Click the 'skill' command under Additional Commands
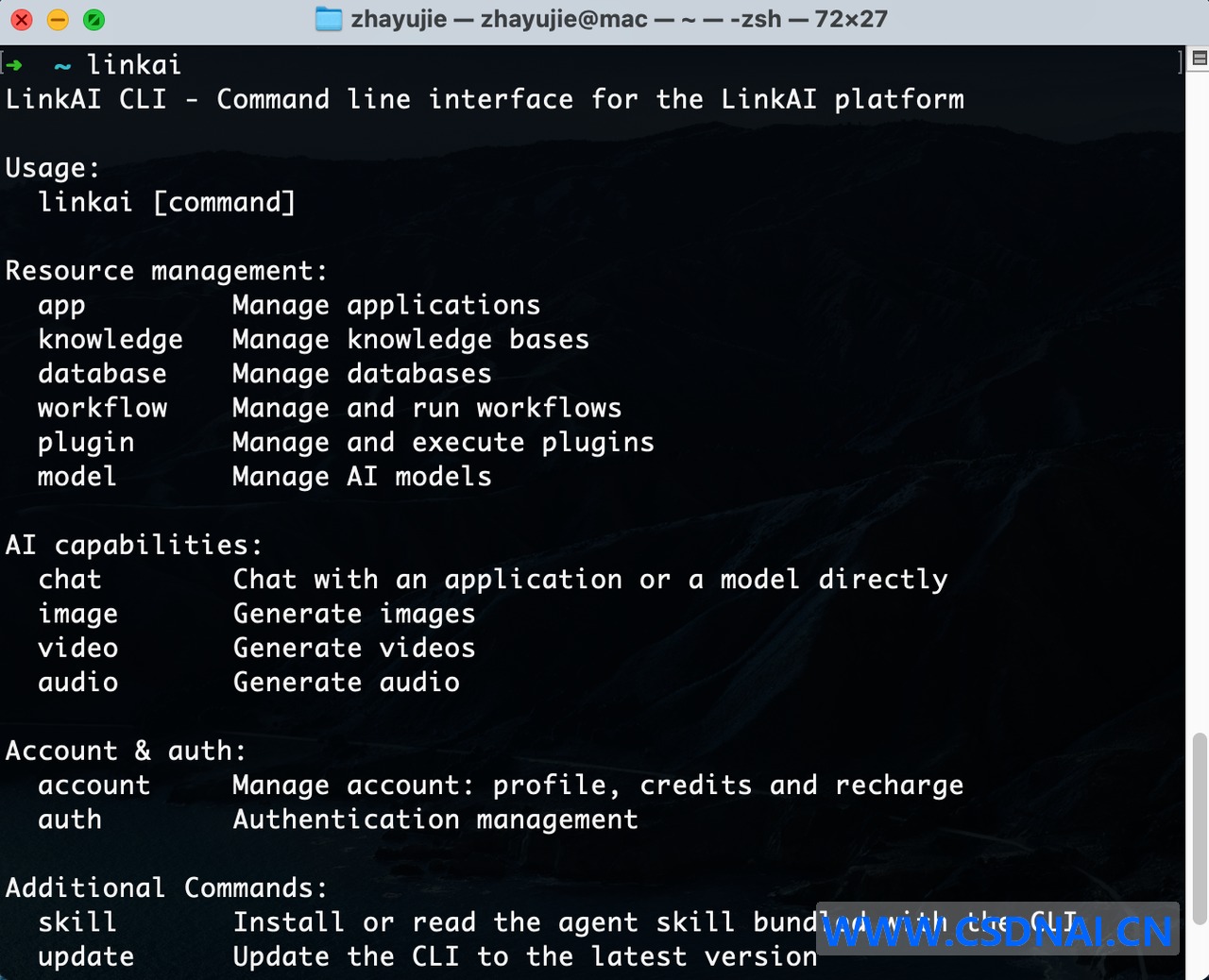This screenshot has height=980, width=1209. click(x=77, y=922)
